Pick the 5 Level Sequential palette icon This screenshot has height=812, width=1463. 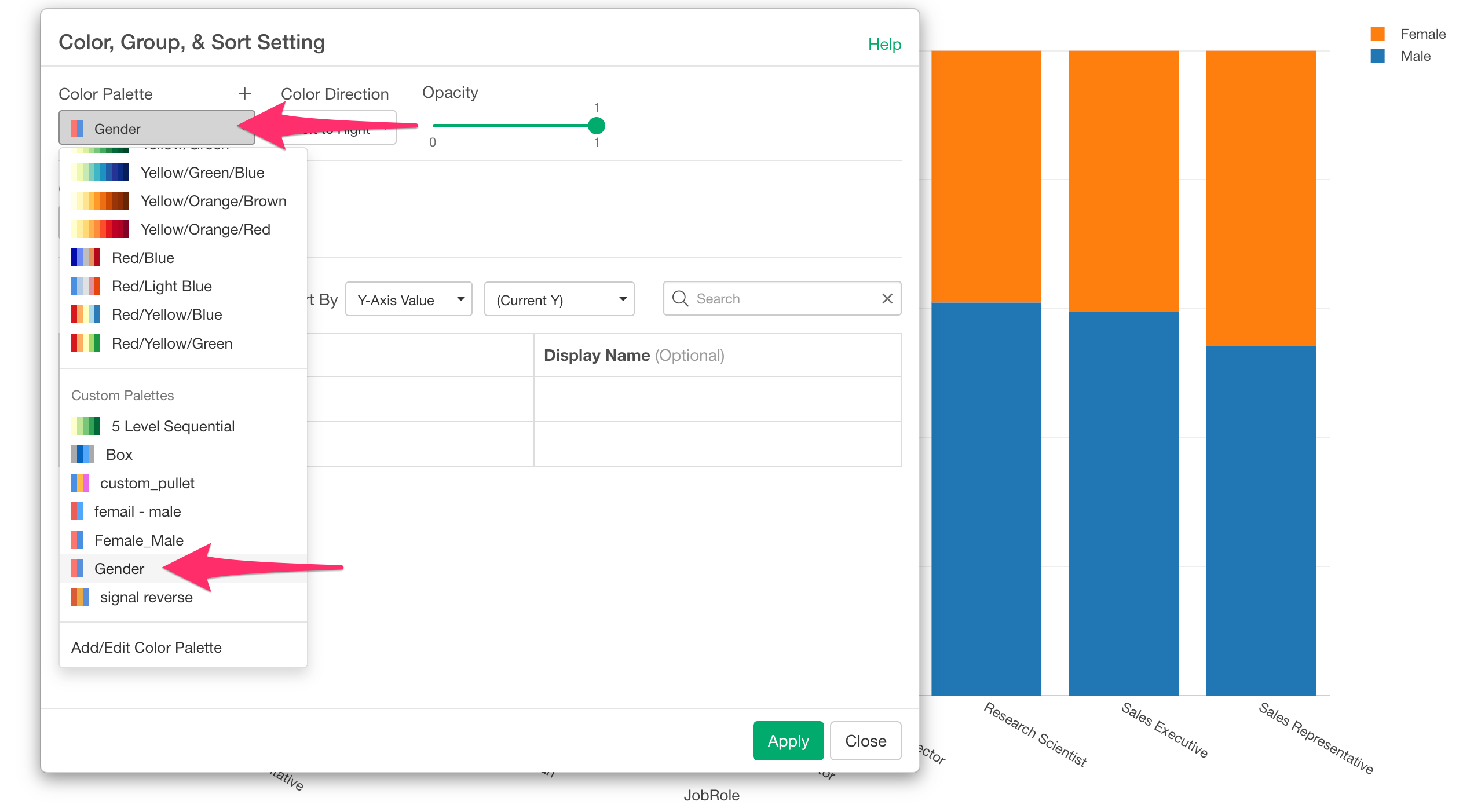(86, 426)
